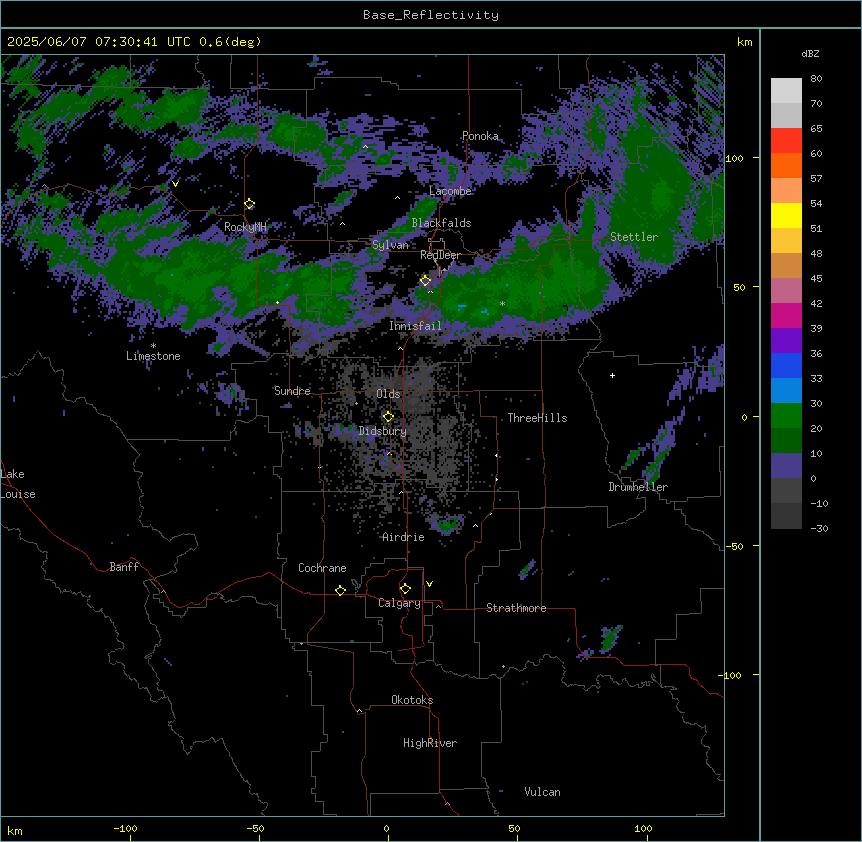862x842 pixels.
Task: Click the 45 value on the dBZ legend
Action: tap(816, 279)
